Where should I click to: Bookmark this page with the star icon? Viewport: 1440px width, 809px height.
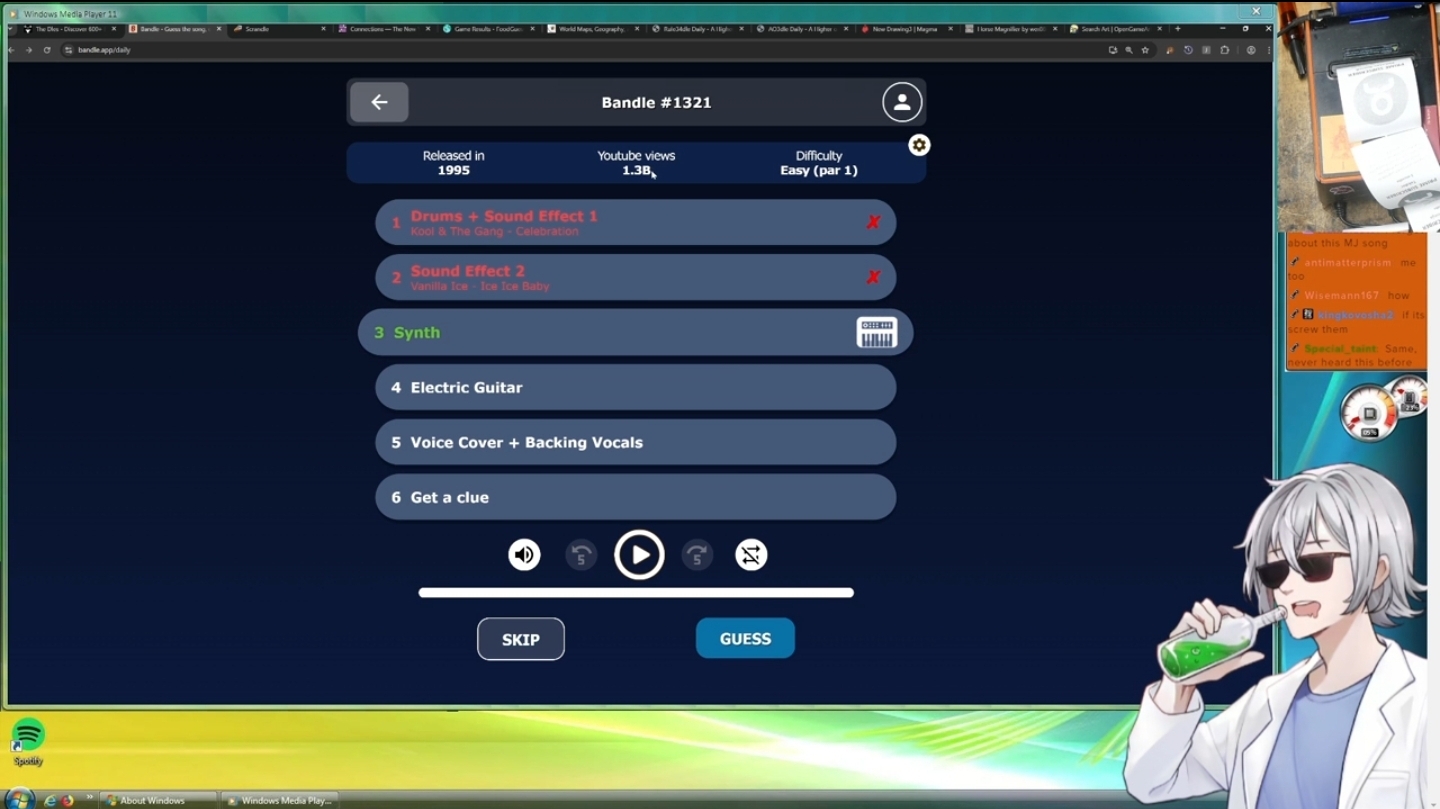pyautogui.click(x=1145, y=50)
